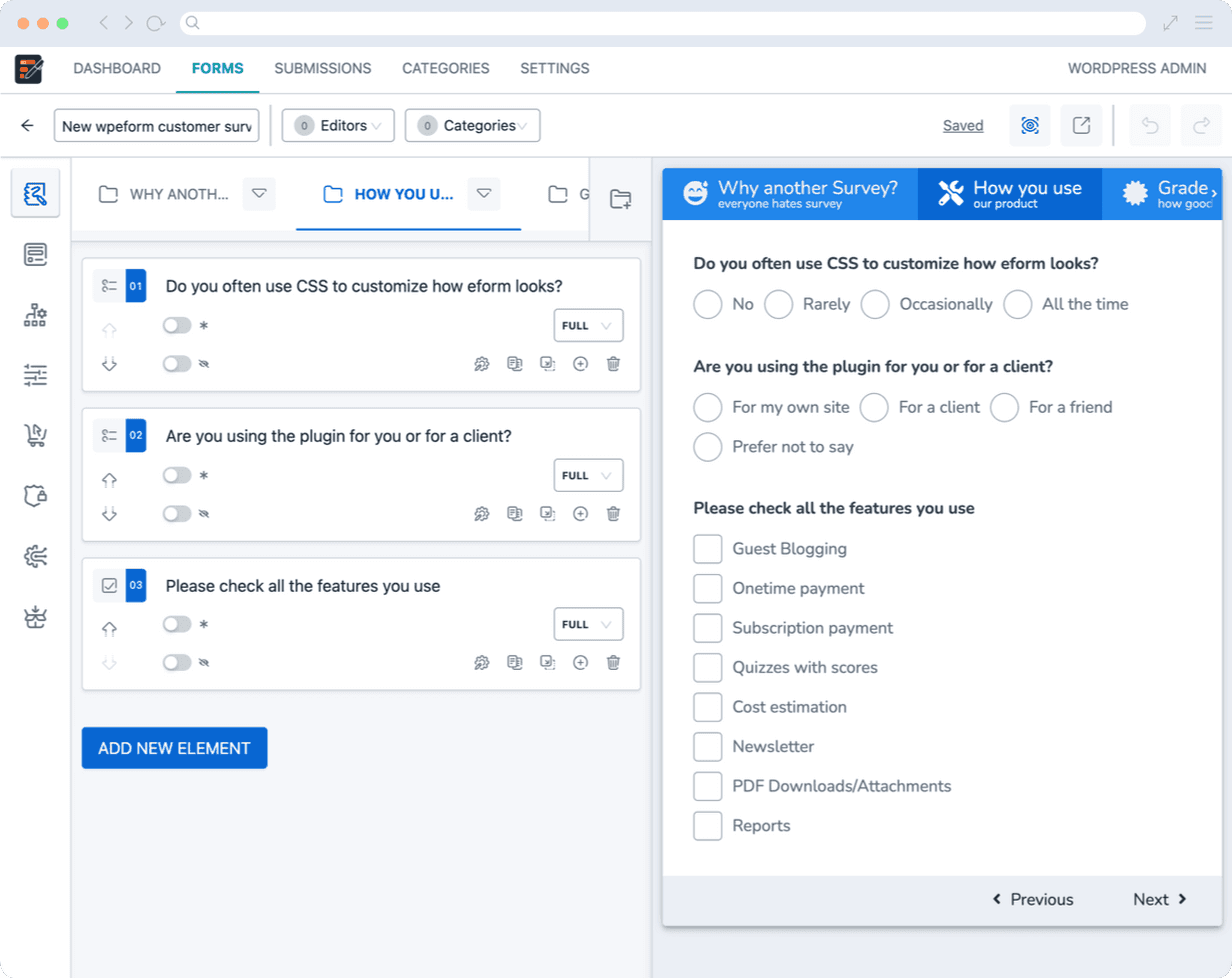This screenshot has height=978, width=1232.
Task: Open the FULL width dropdown for question 01
Action: coord(588,325)
